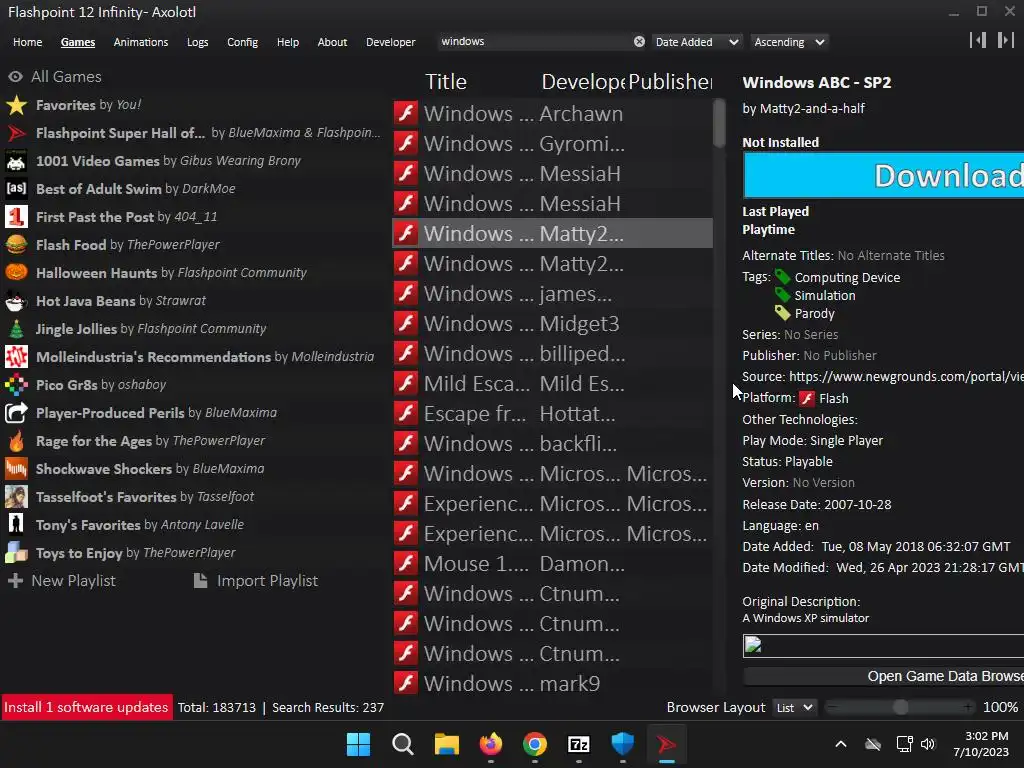Open the Hot Java Beans playlist icon
The image size is (1024, 768).
coord(16,301)
